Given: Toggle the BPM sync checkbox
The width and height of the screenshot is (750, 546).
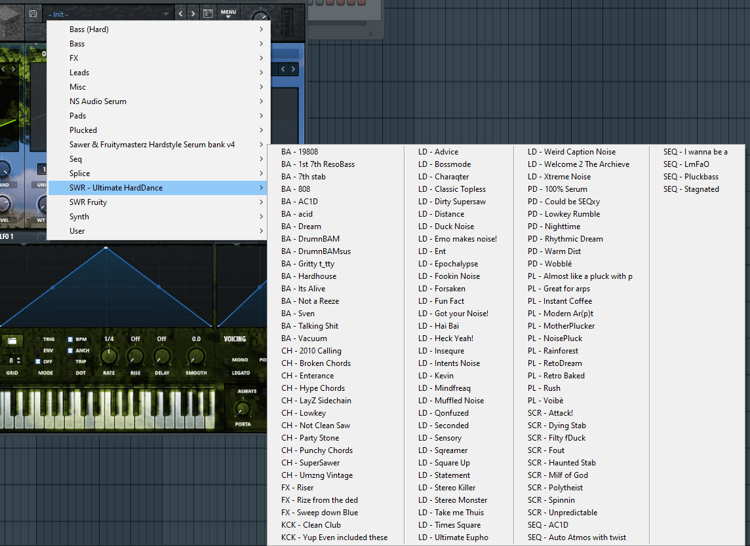Looking at the screenshot, I should click(x=70, y=339).
